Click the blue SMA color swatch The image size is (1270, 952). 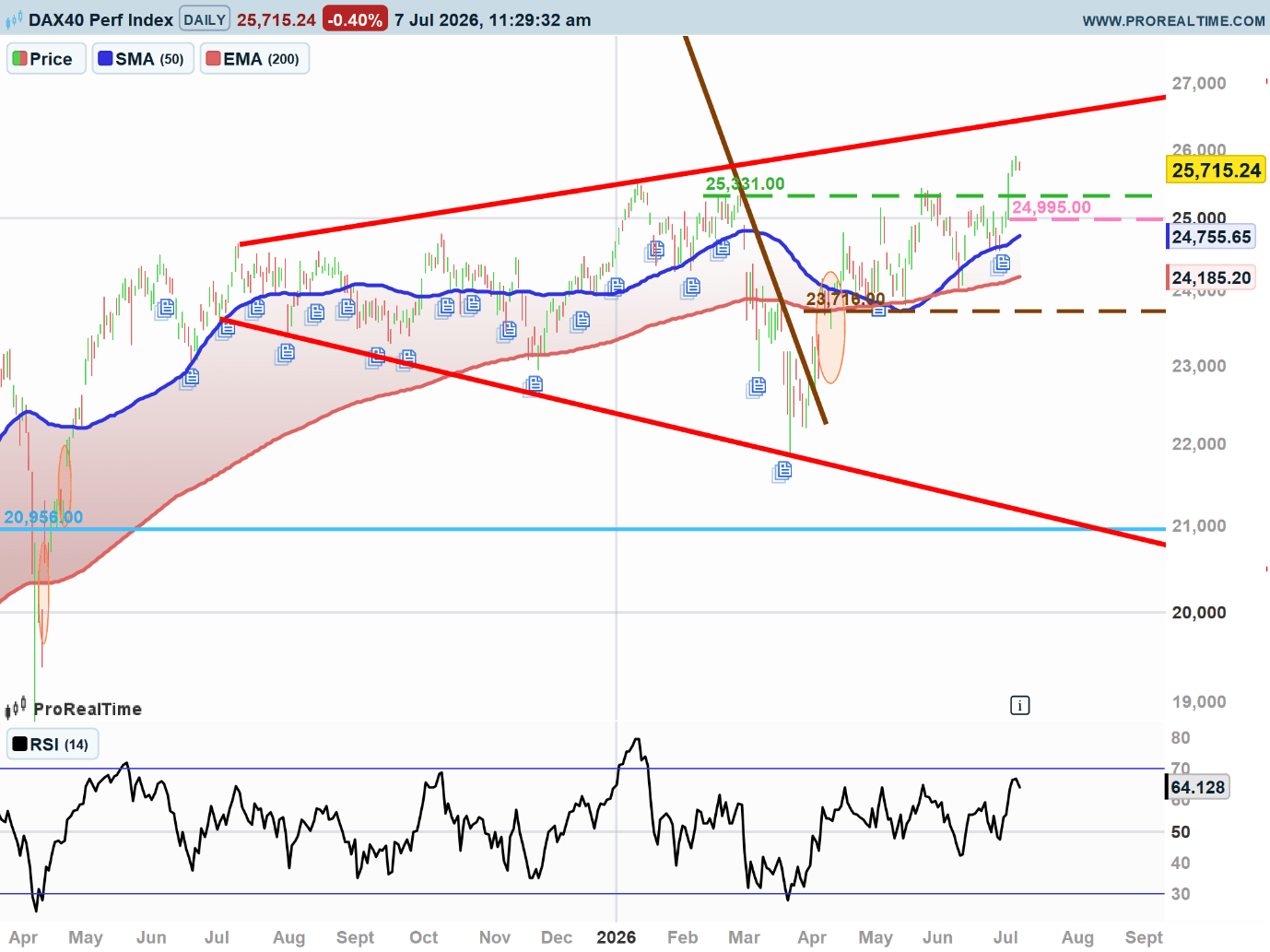[x=105, y=59]
